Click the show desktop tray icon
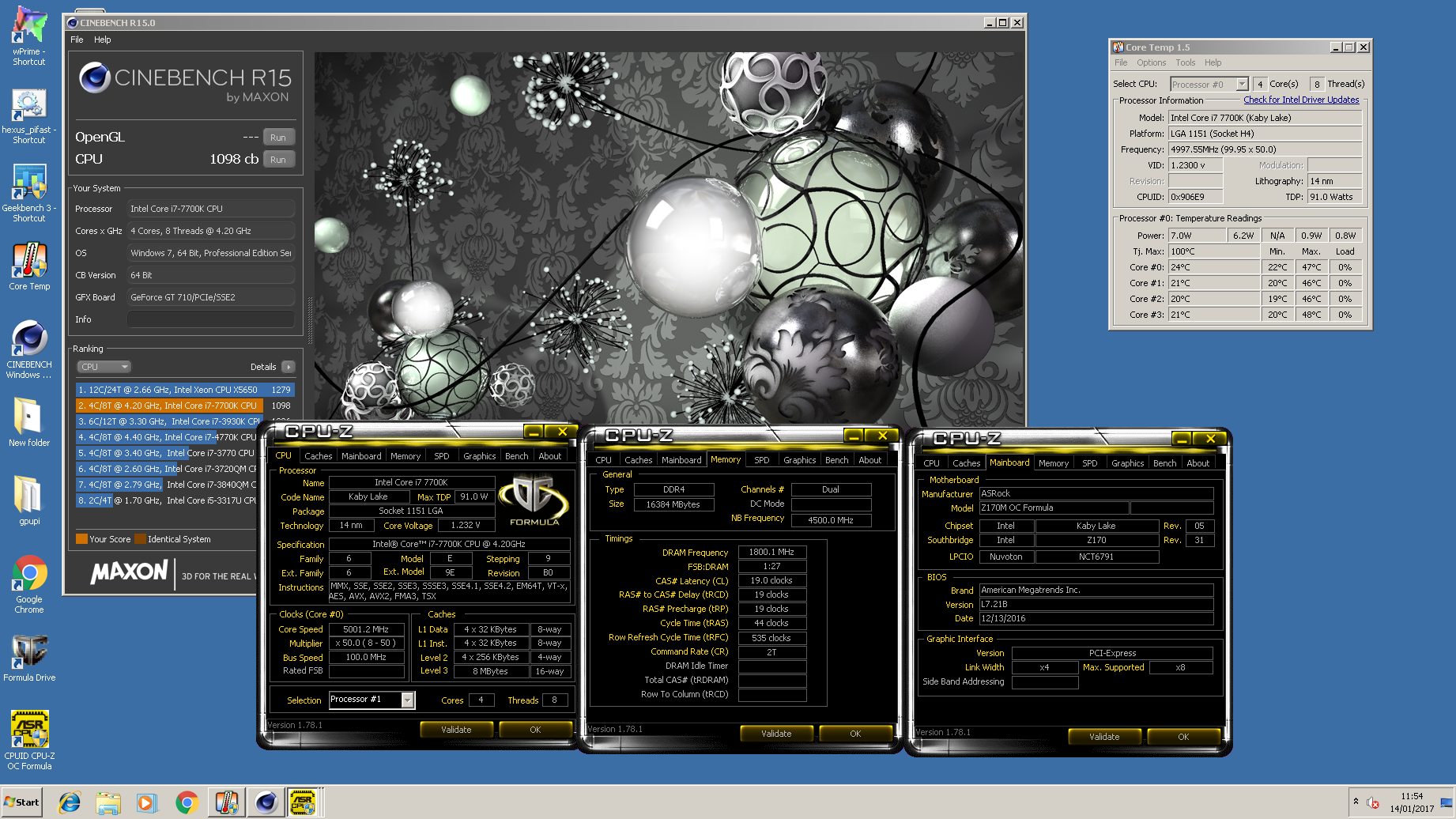1456x819 pixels. (1447, 802)
